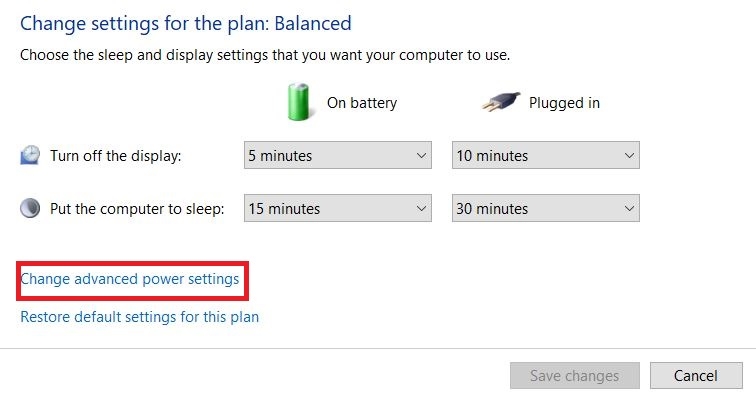The width and height of the screenshot is (756, 405).
Task: Click the Choose the sleep and display settings description
Action: pos(265,54)
